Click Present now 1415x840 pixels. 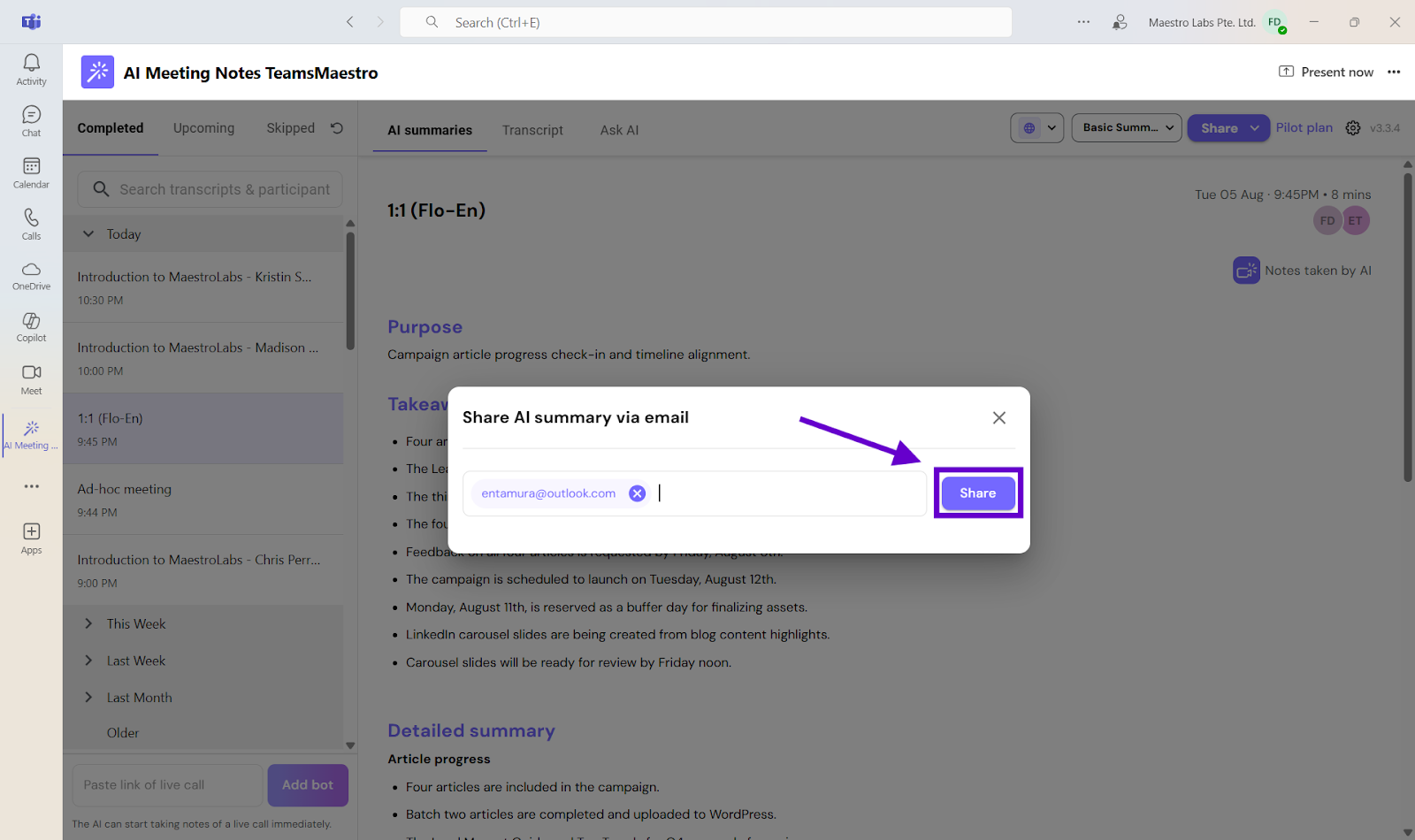1326,73
